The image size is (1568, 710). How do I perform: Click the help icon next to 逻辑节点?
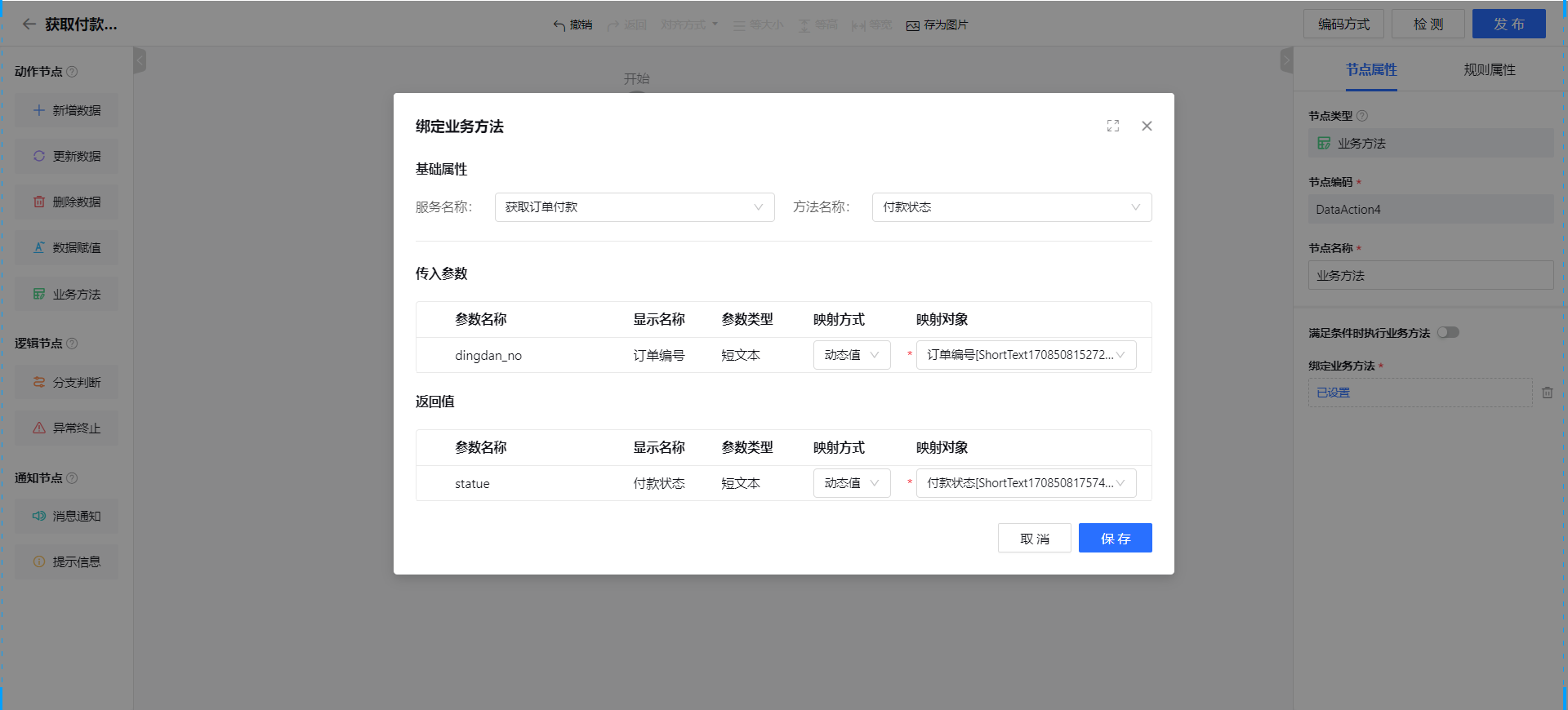tap(72, 344)
